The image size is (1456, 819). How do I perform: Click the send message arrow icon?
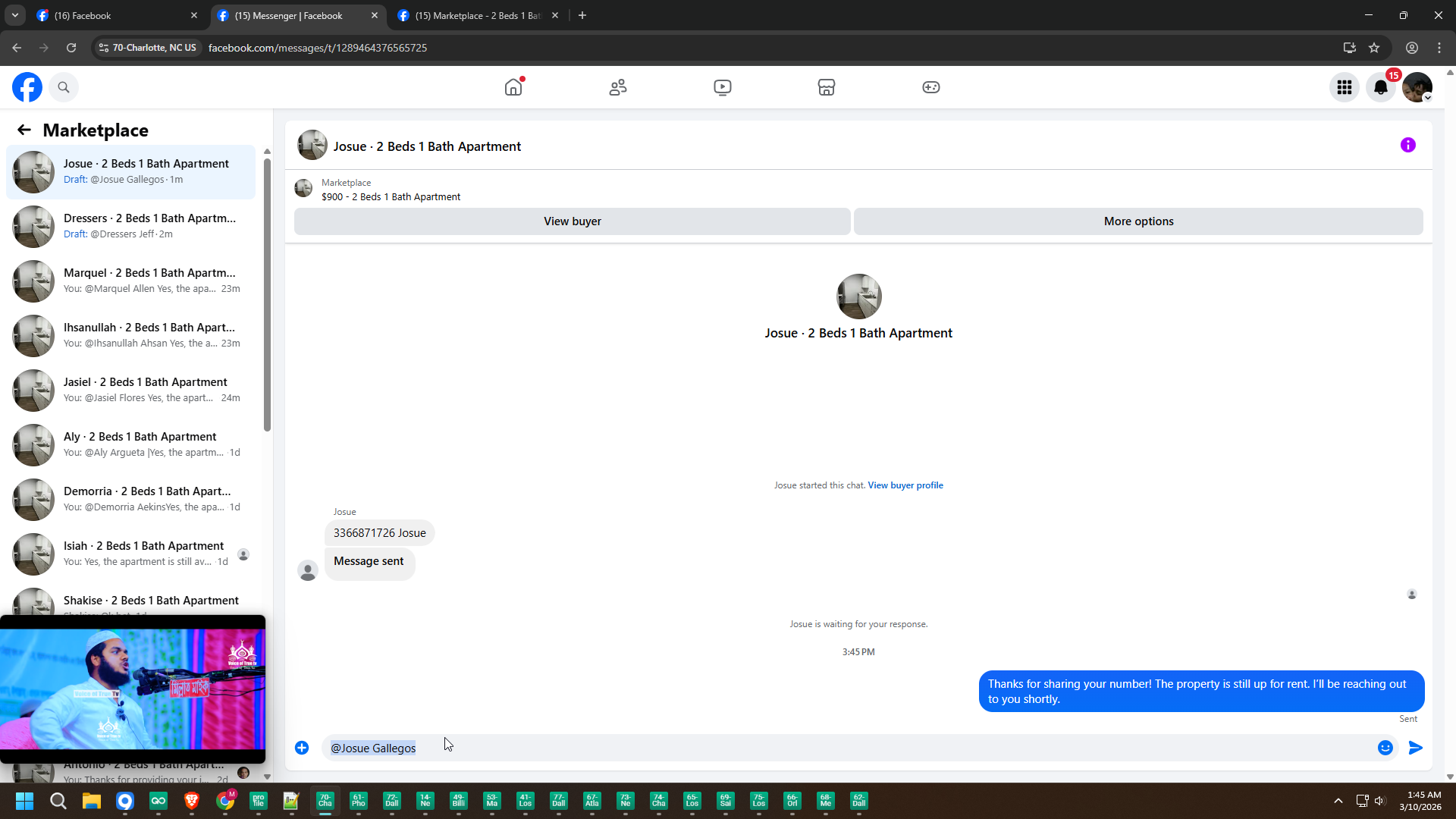coord(1415,748)
